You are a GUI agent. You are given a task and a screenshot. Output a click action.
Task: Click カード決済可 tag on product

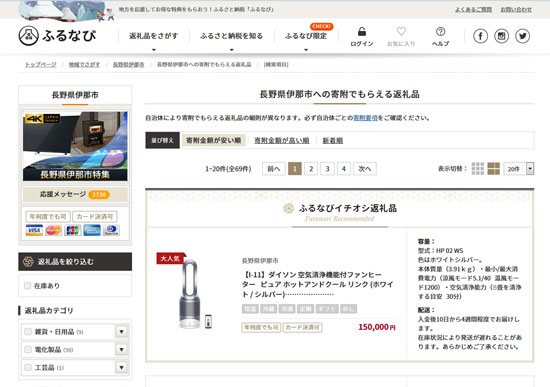coord(302,327)
